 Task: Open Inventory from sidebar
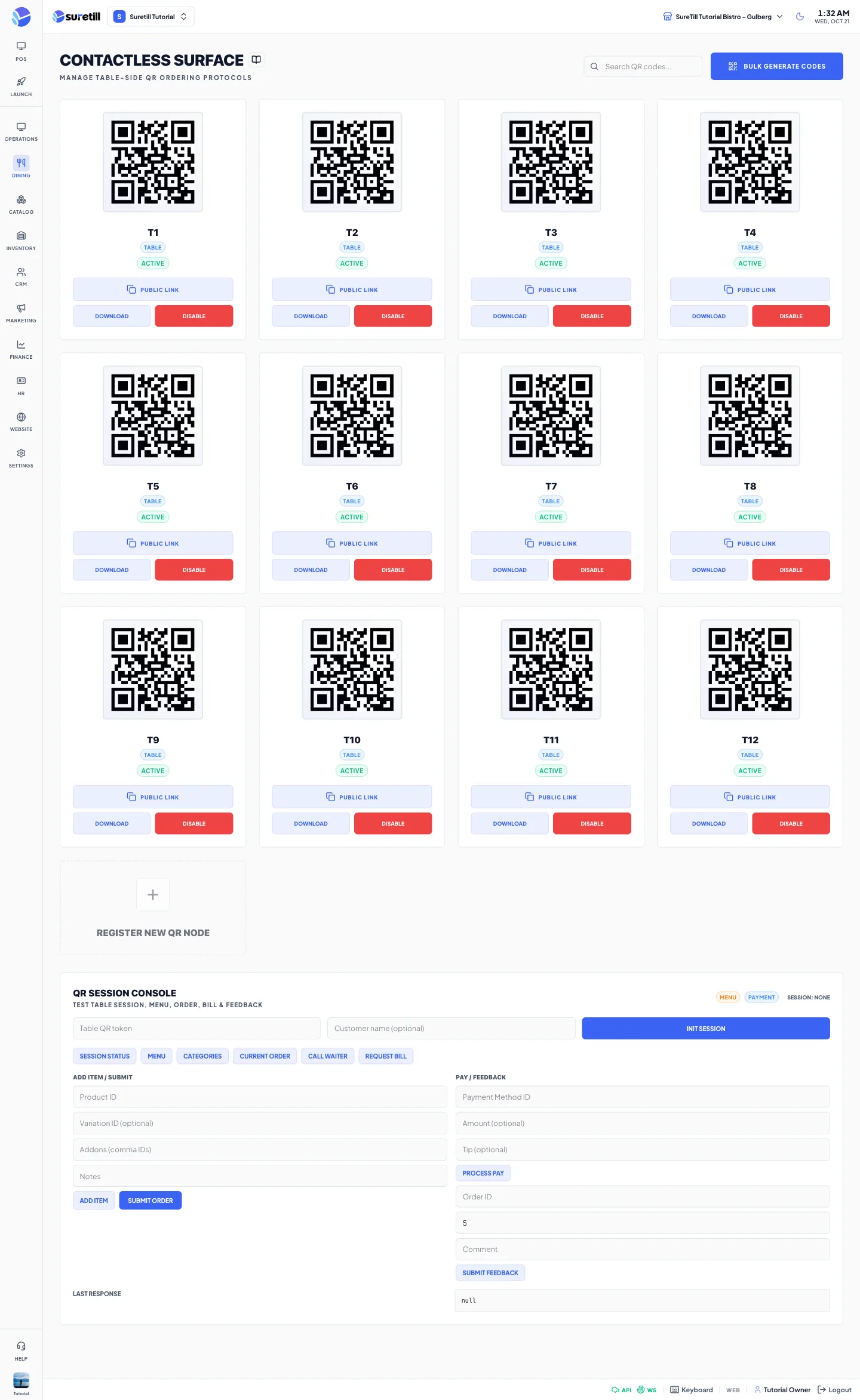pos(21,241)
